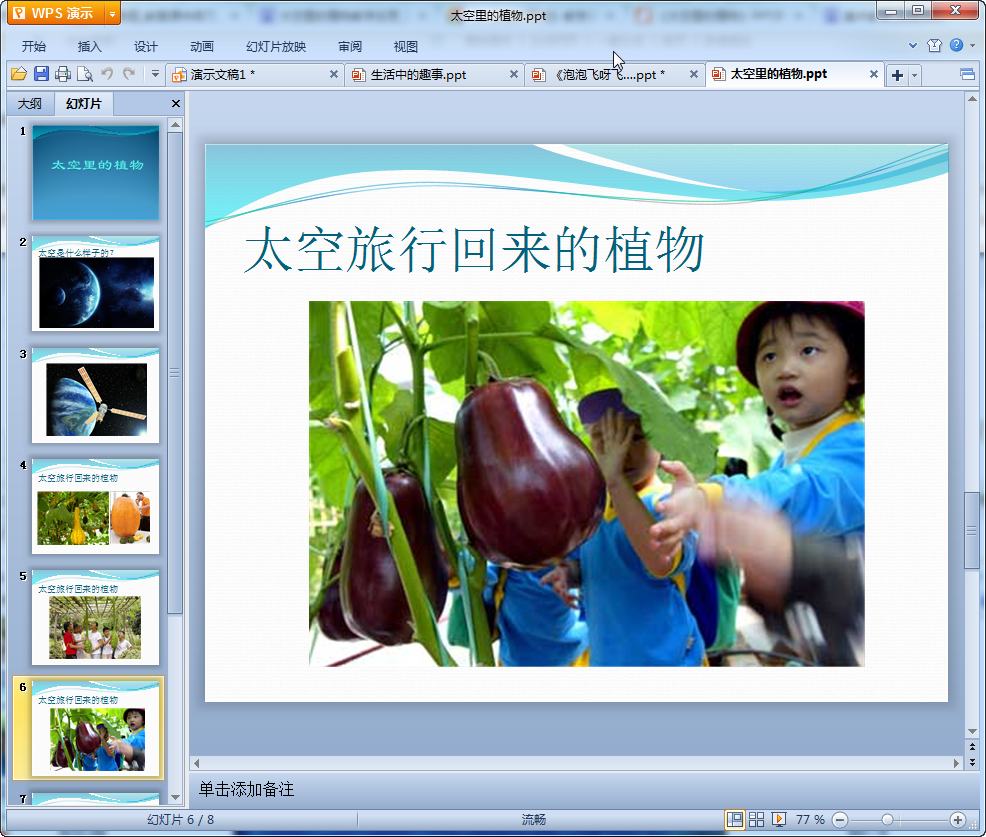Viewport: 986px width, 837px height.
Task: Click the zoom slider handle
Action: (887, 819)
